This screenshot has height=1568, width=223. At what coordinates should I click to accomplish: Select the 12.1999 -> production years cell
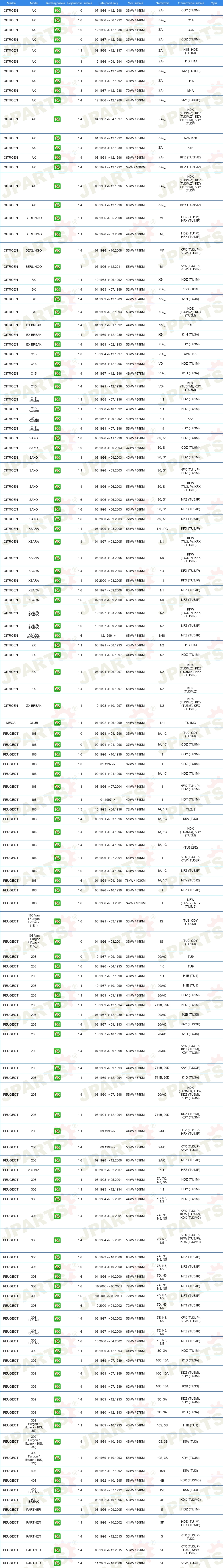[108, 636]
